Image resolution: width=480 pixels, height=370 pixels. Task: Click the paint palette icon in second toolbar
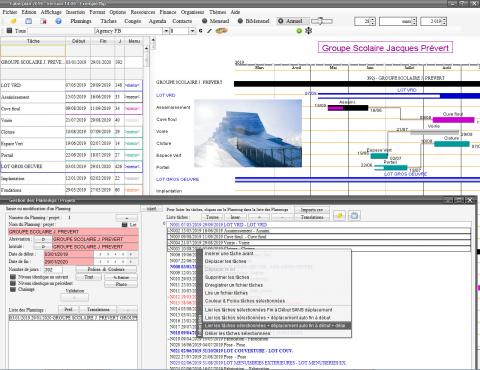[x=221, y=31]
